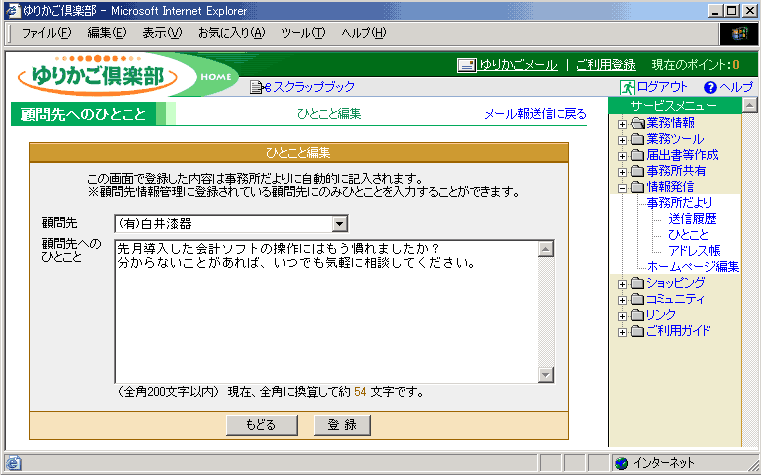The image size is (761, 475).
Task: Open 届出書等作成 in the service menu
Action: (x=682, y=155)
